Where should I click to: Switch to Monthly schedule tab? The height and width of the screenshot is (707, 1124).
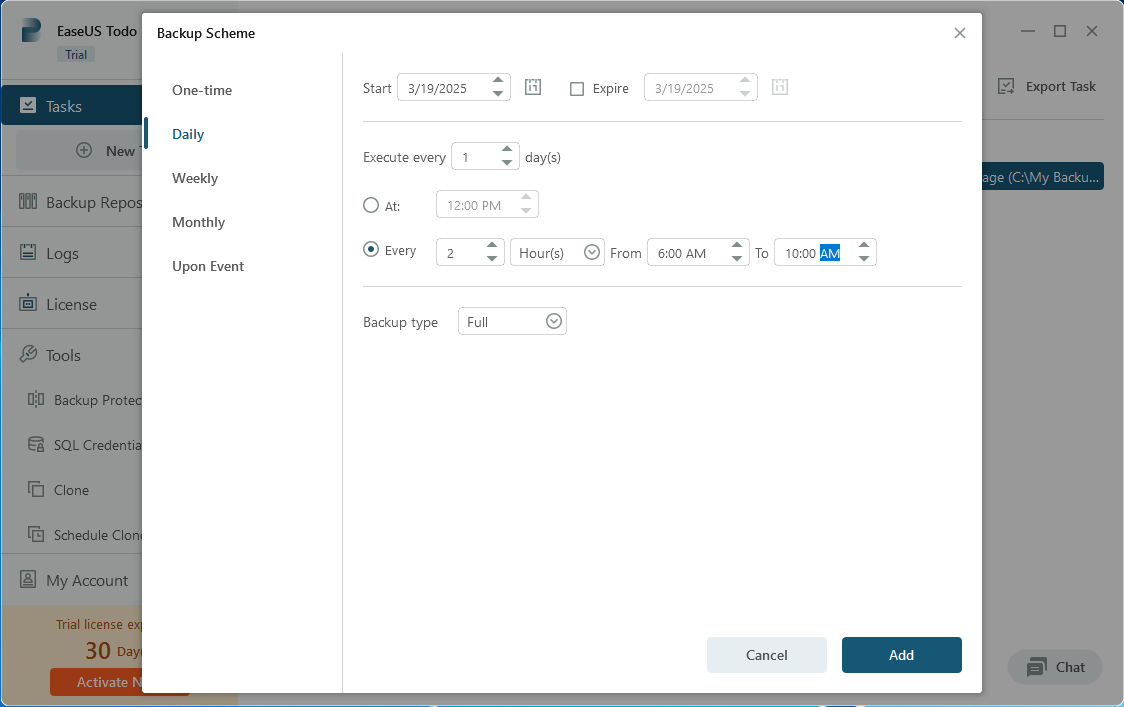click(199, 222)
